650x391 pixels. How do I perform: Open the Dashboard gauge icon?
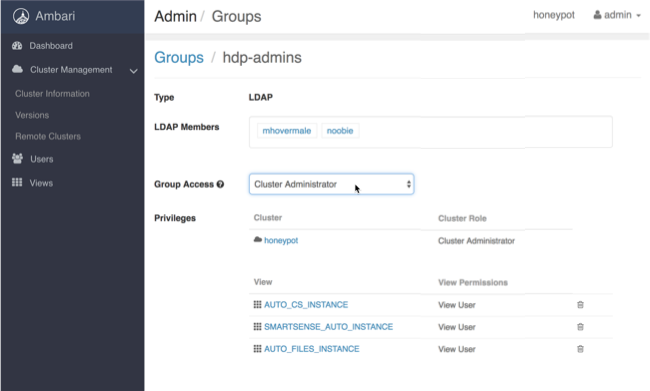pos(17,46)
